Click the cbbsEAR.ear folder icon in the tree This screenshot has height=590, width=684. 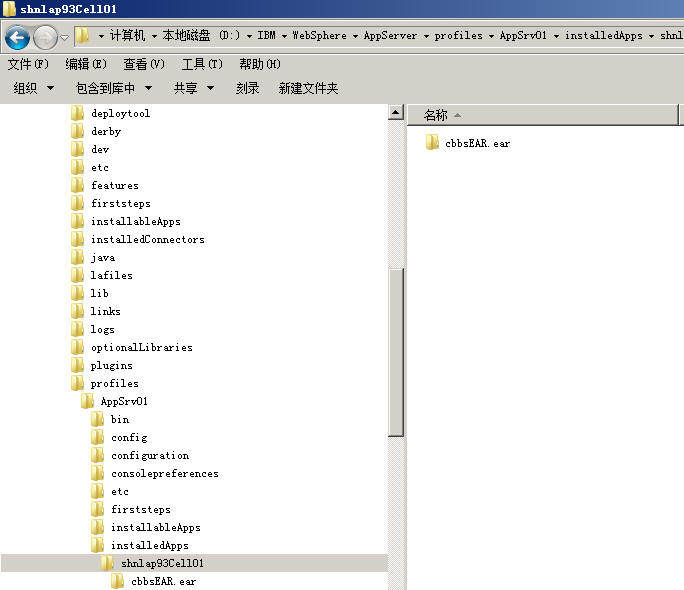click(117, 581)
